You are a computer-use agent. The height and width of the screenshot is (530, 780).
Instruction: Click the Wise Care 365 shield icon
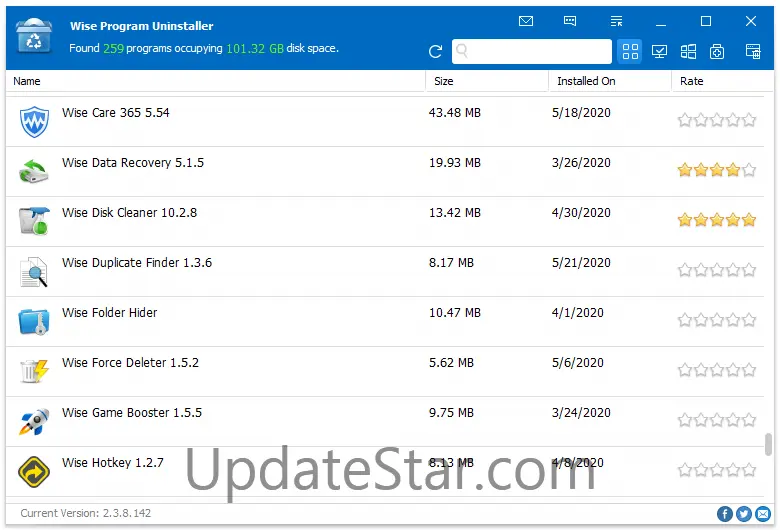coord(34,121)
